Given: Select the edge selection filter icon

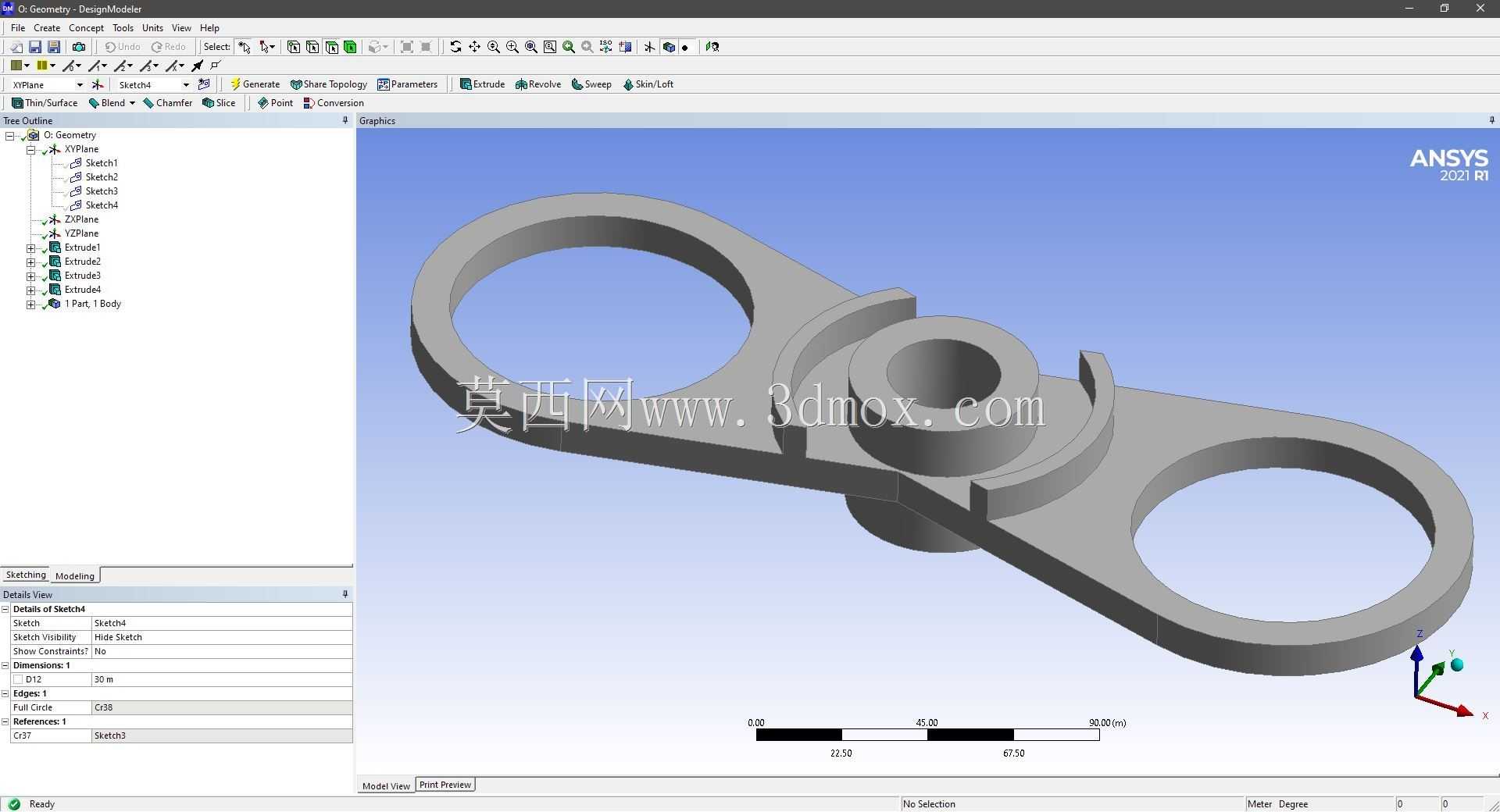Looking at the screenshot, I should (x=312, y=47).
